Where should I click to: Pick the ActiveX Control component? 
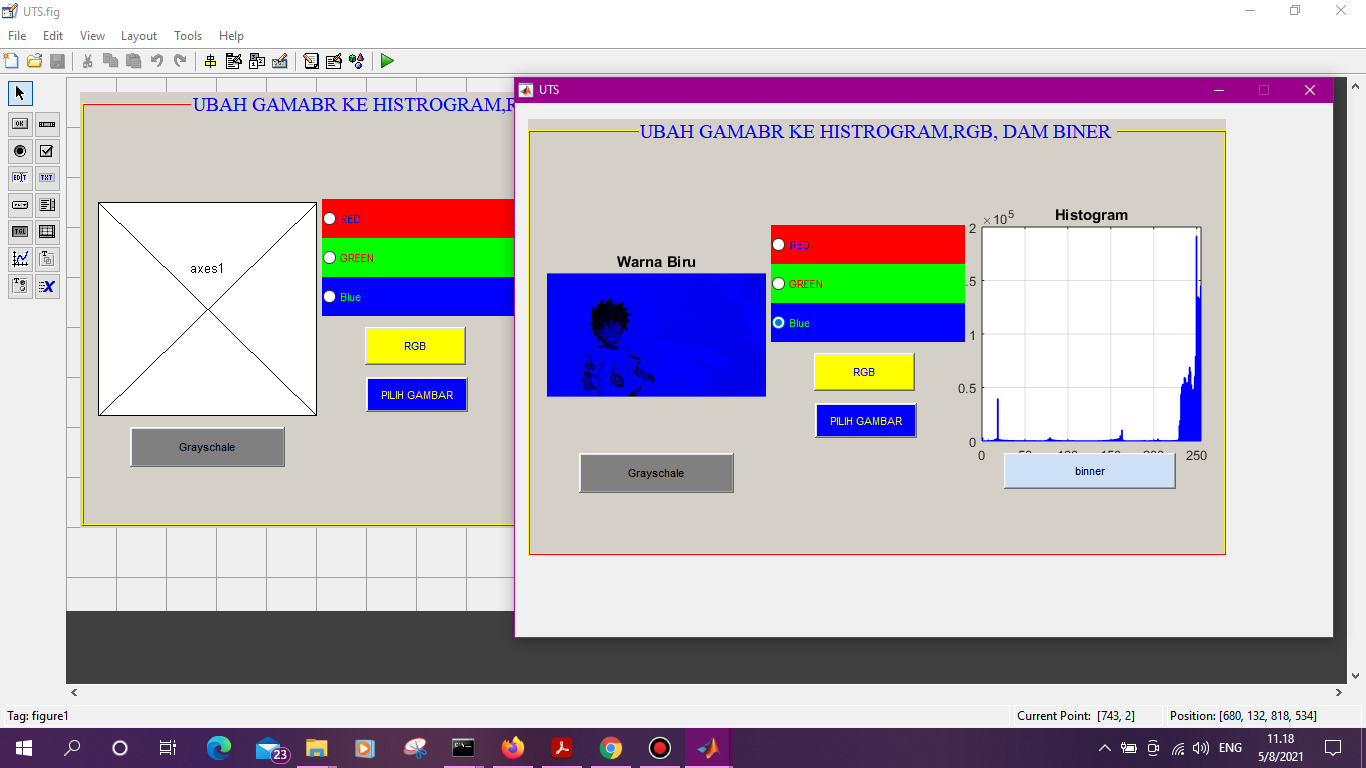tap(47, 286)
